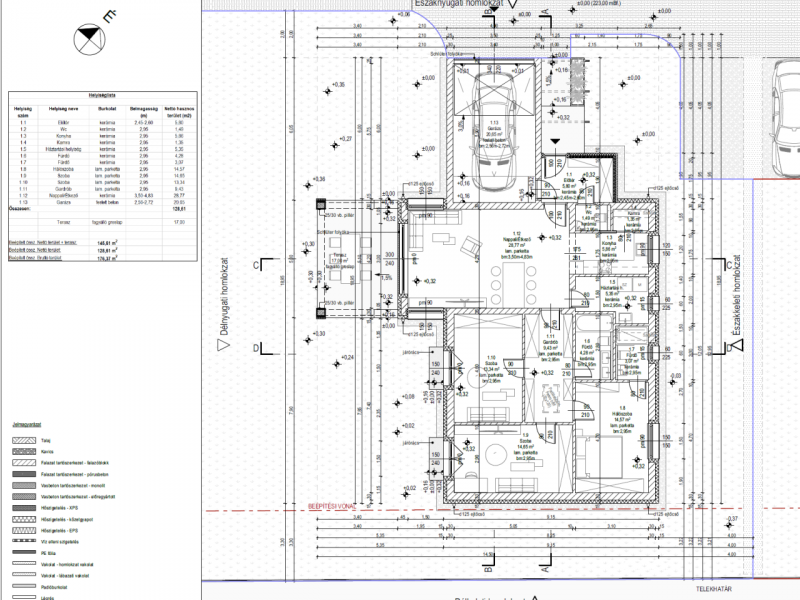800x600 pixels.
Task: Click the Padlóburkolat legend label
Action: click(x=54, y=587)
